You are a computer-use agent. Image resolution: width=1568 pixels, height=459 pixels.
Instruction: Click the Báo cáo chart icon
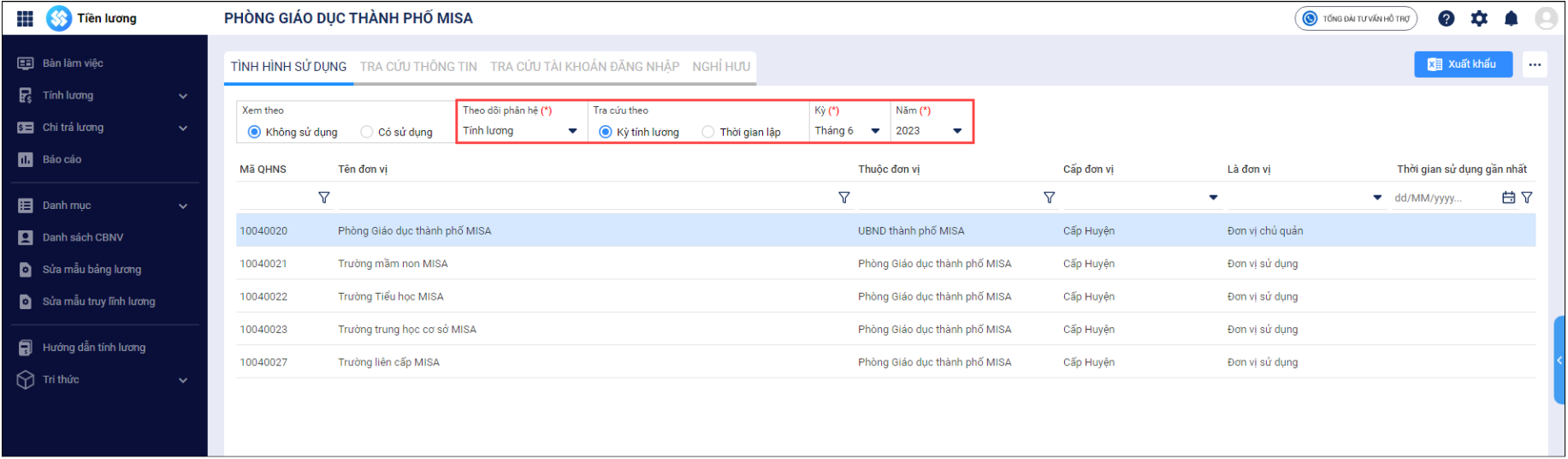(x=26, y=159)
